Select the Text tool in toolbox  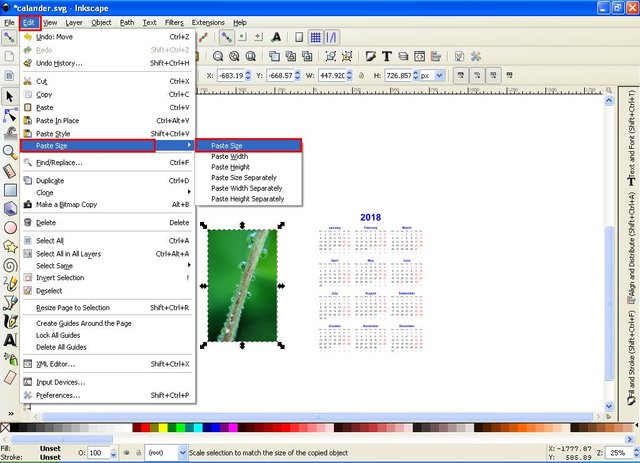point(10,340)
